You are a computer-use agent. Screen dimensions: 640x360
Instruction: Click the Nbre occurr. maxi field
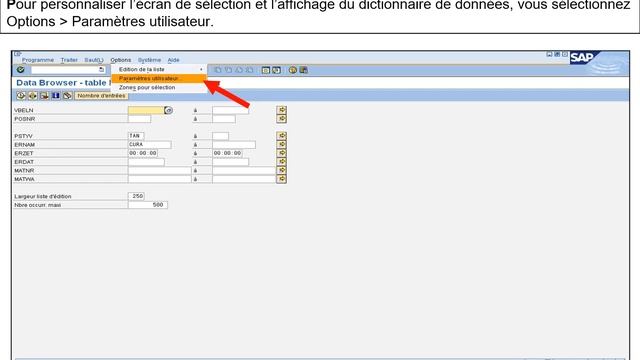[x=148, y=205]
